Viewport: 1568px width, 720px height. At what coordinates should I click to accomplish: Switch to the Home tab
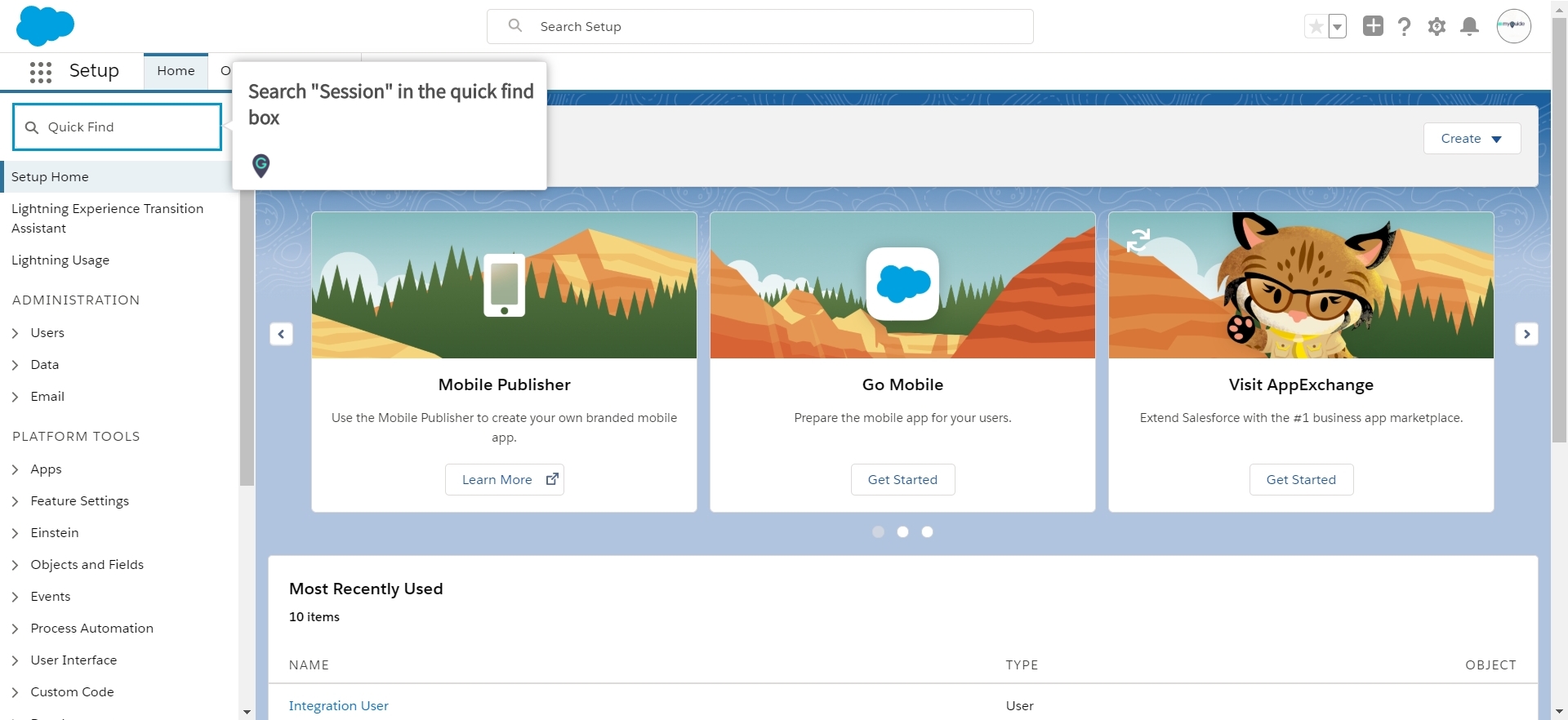(176, 71)
